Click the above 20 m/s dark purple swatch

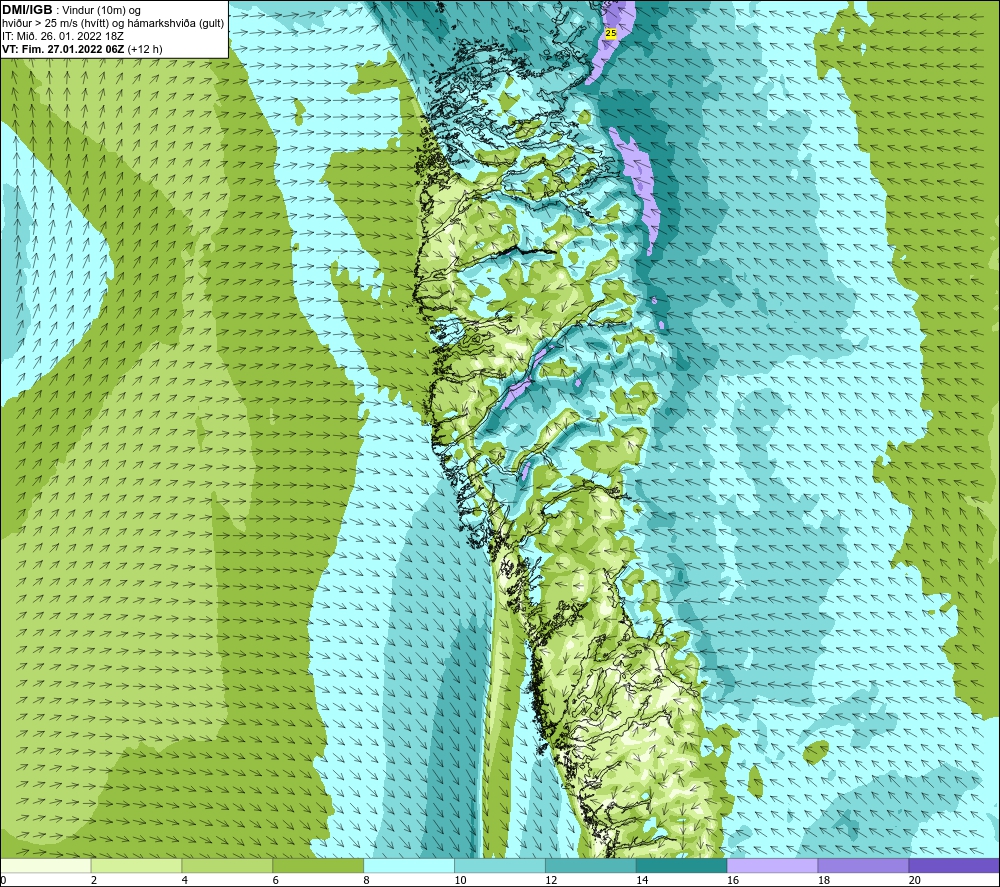[954, 865]
